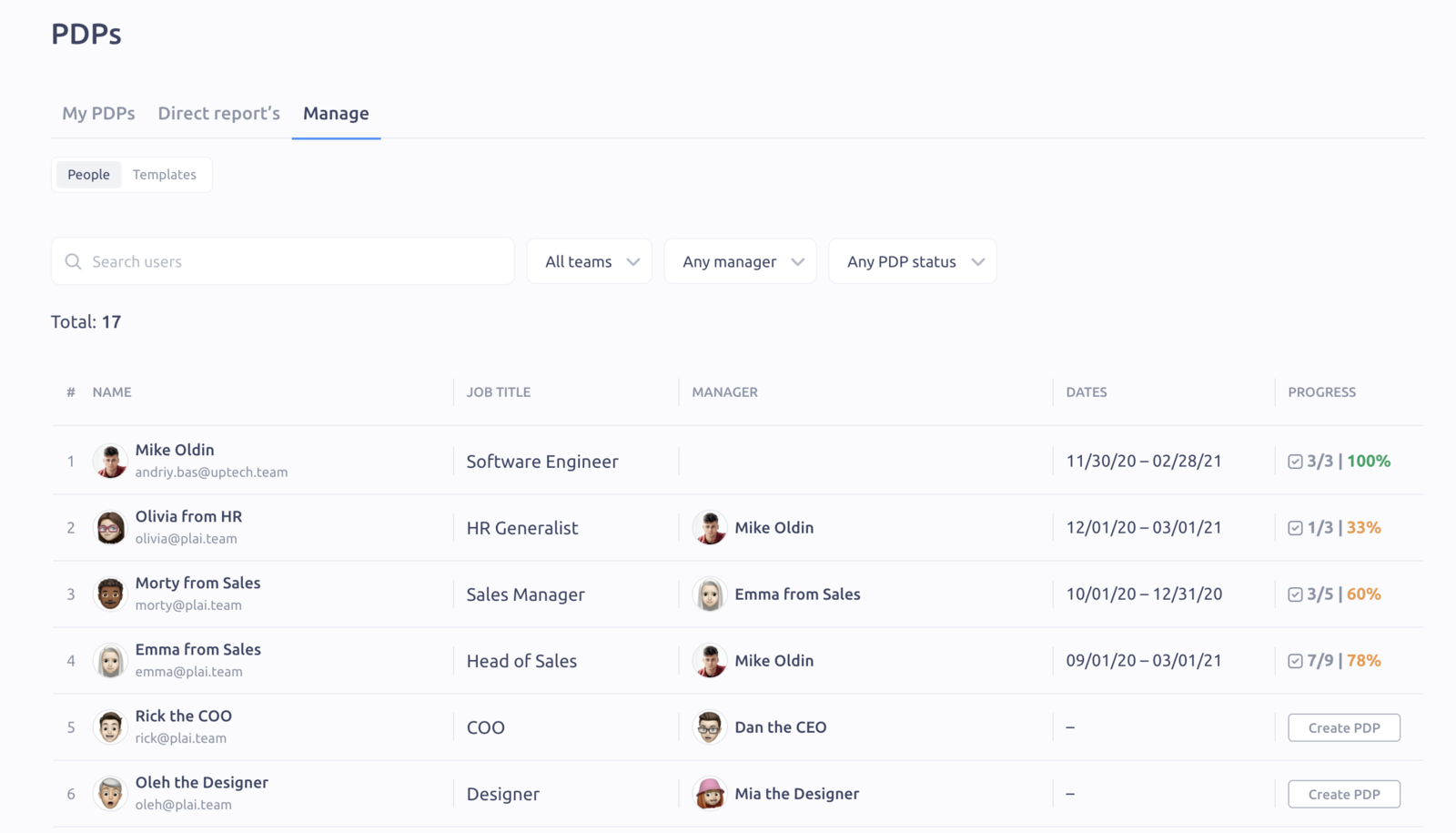Open the Any manager filter dropdown
Screen dimensions: 1456x833
point(739,261)
